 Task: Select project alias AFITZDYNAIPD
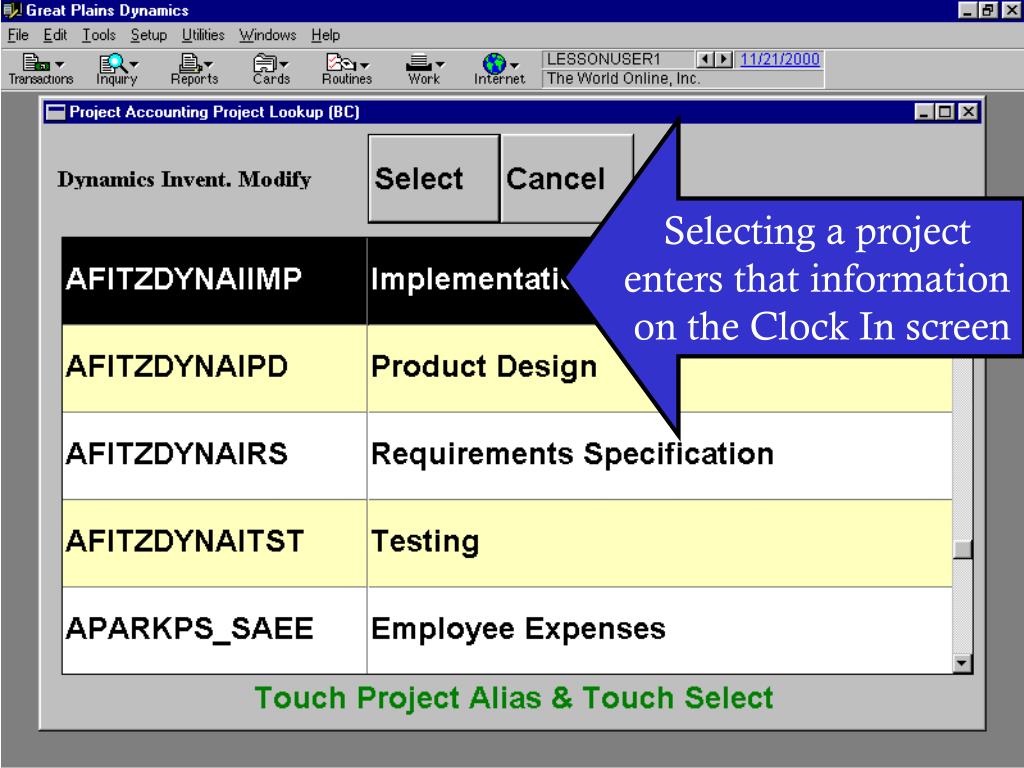pos(215,368)
